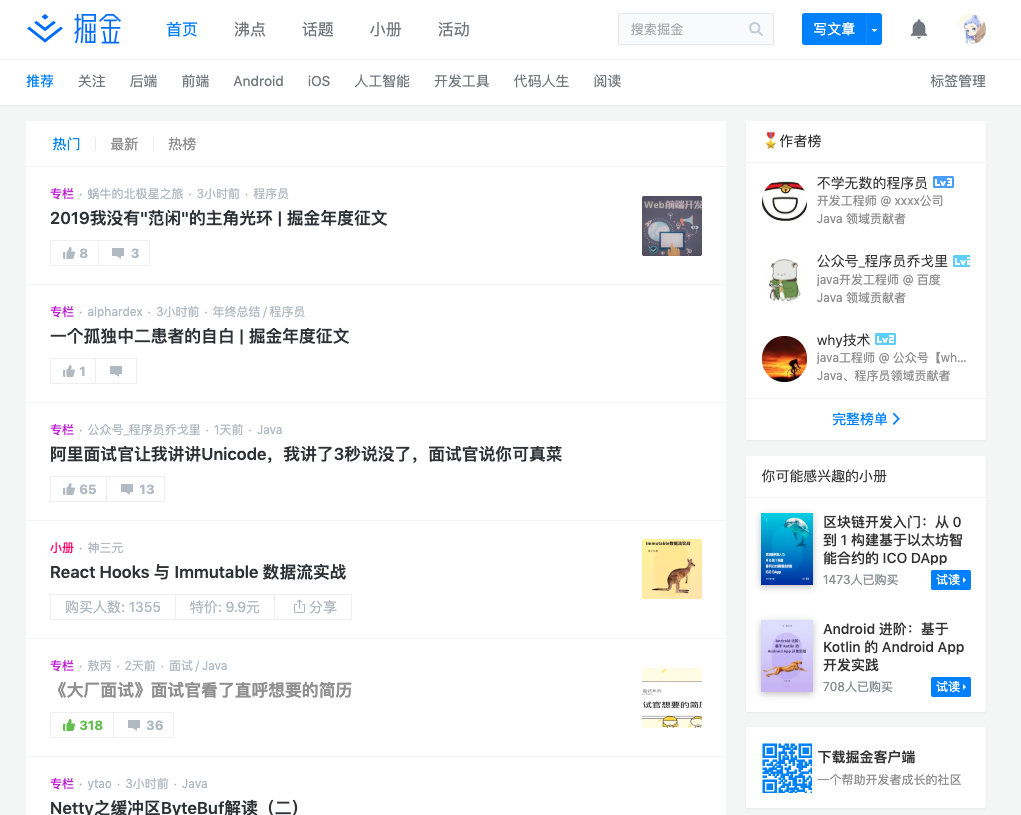1021x815 pixels.
Task: Click the search magnifier icon
Action: pyautogui.click(x=755, y=29)
